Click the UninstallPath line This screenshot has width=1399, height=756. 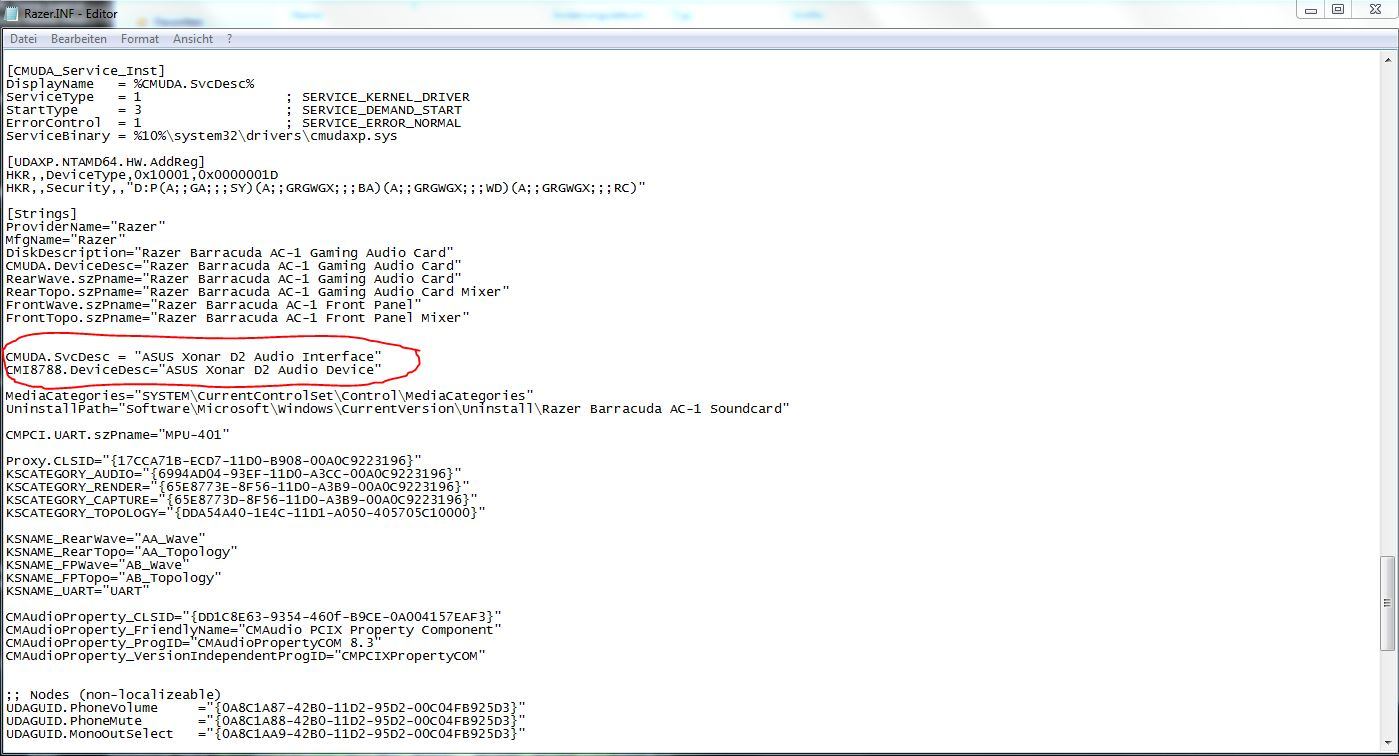pyautogui.click(x=397, y=409)
